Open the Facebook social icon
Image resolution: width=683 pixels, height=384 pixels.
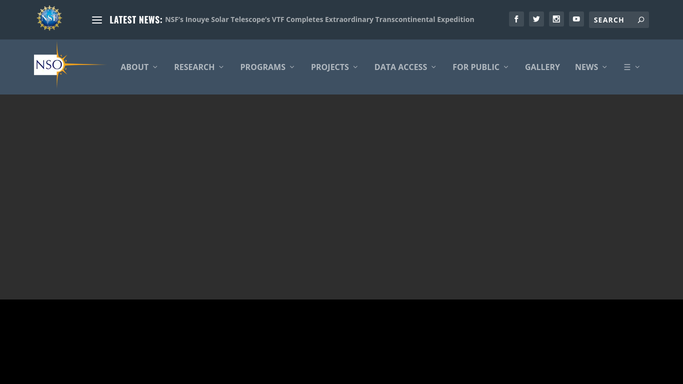[x=516, y=19]
